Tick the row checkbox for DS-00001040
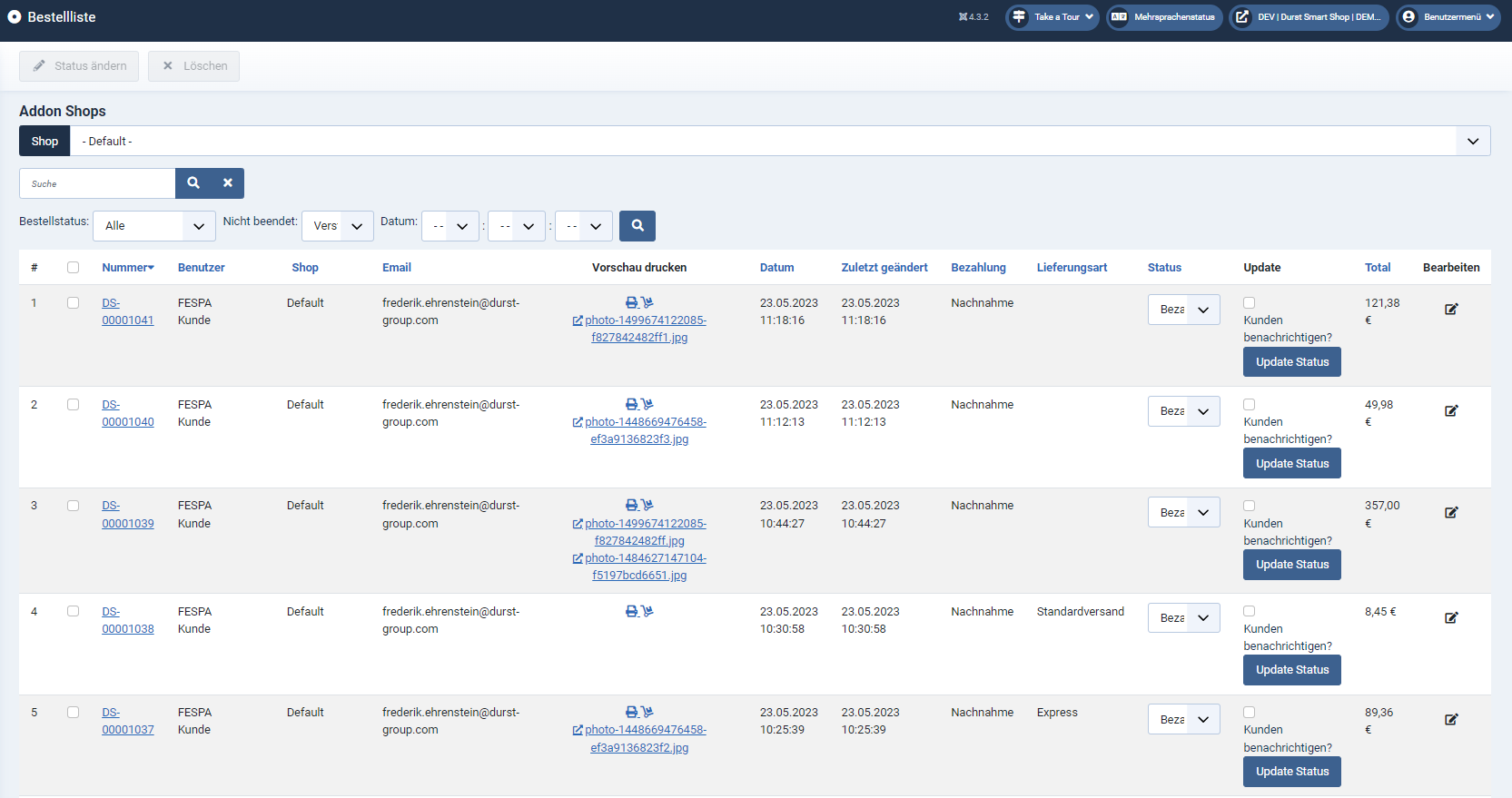The image size is (1512, 798). pos(73,405)
